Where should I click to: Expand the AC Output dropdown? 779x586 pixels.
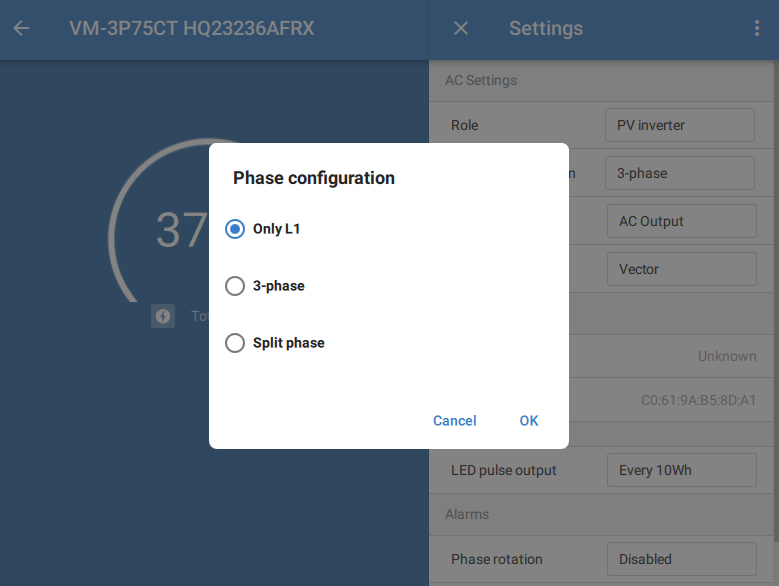click(680, 221)
